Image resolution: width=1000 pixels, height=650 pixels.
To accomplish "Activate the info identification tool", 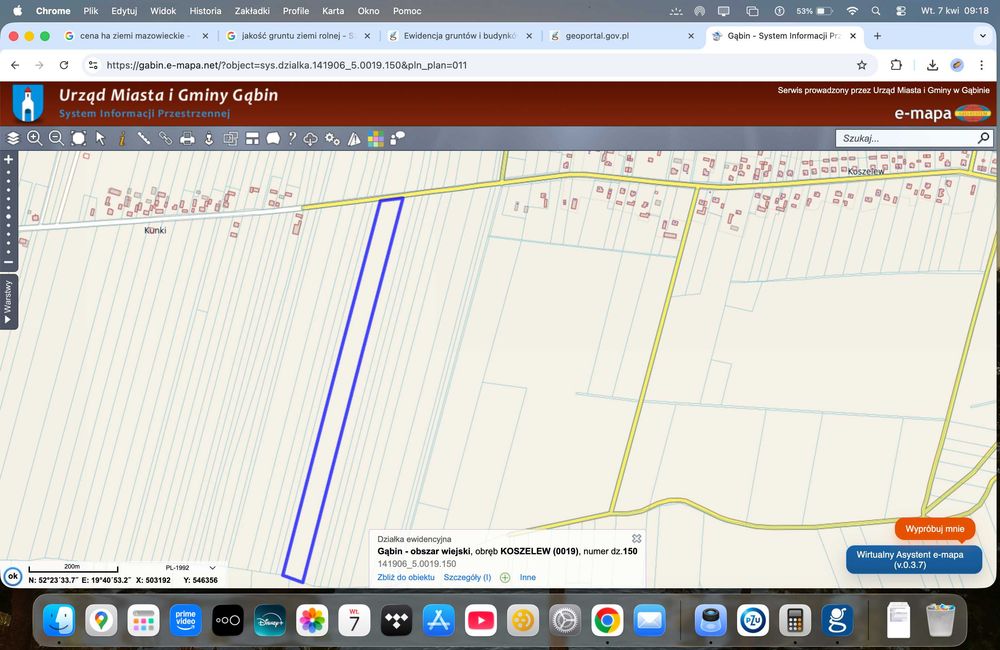I will click(122, 138).
